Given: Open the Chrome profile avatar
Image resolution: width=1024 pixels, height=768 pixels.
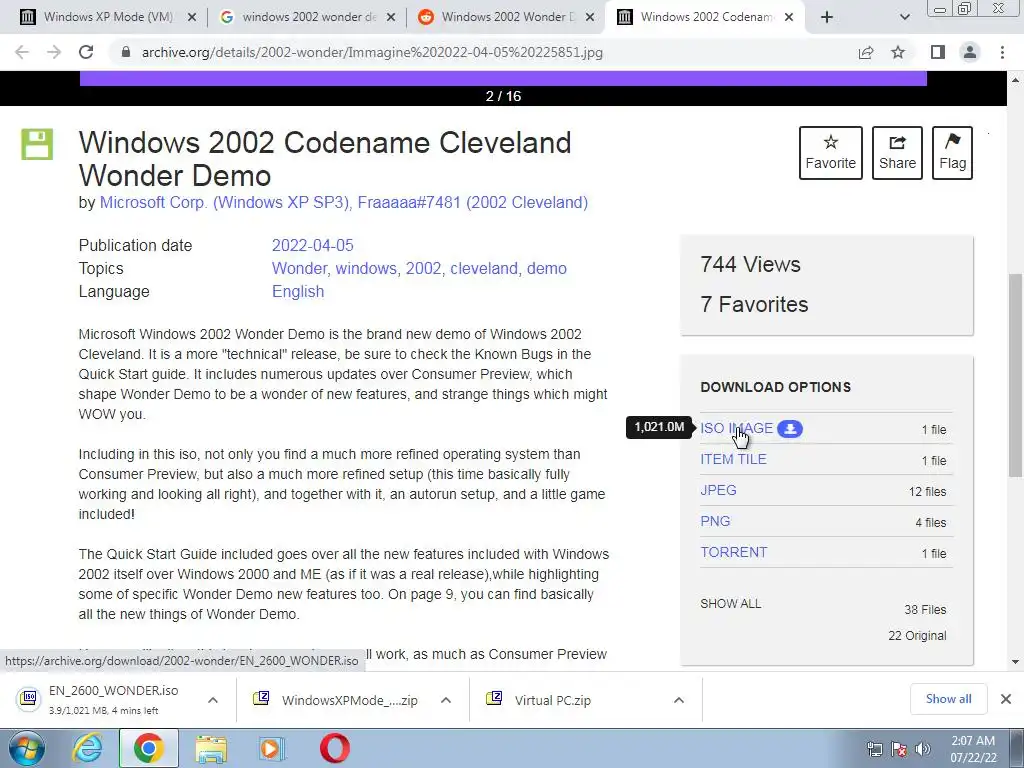Looking at the screenshot, I should point(970,52).
